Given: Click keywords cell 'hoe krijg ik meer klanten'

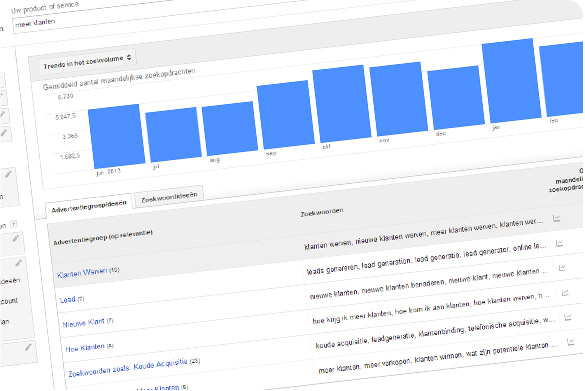Looking at the screenshot, I should click(x=432, y=308).
